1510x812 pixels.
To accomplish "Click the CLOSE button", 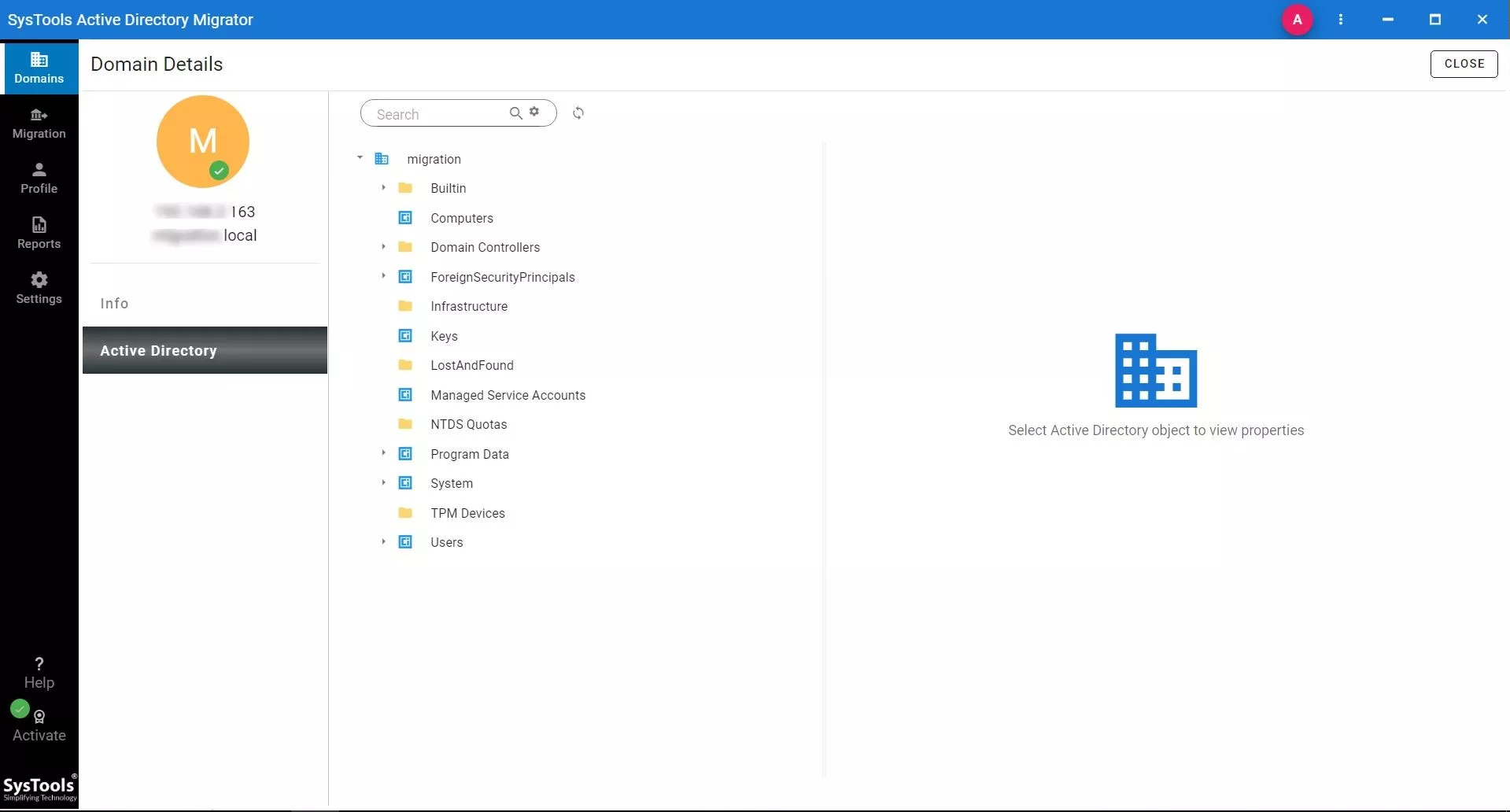I will 1464,64.
